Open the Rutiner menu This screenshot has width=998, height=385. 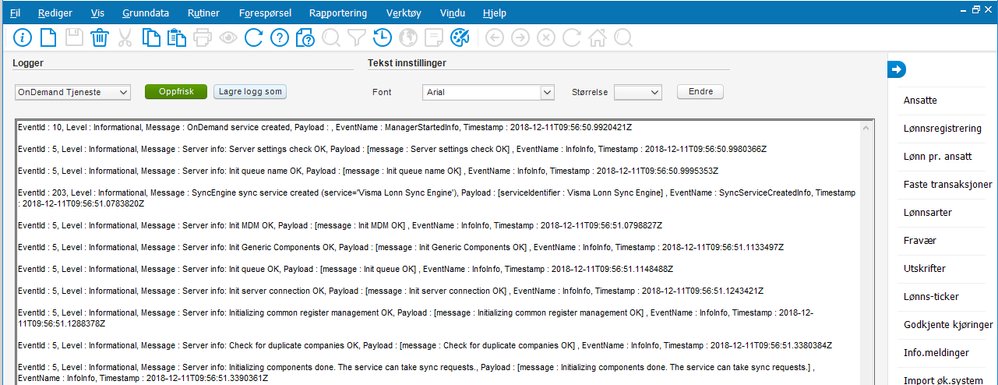205,13
